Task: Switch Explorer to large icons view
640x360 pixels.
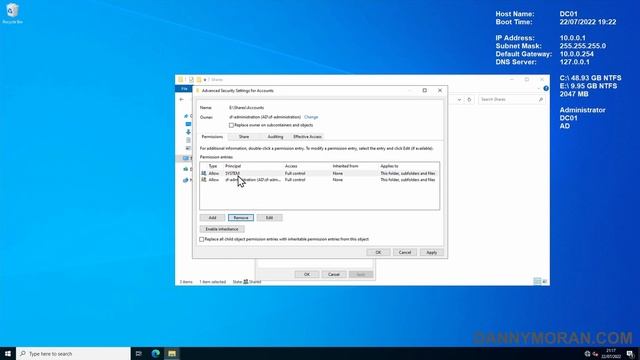Action: (x=544, y=281)
